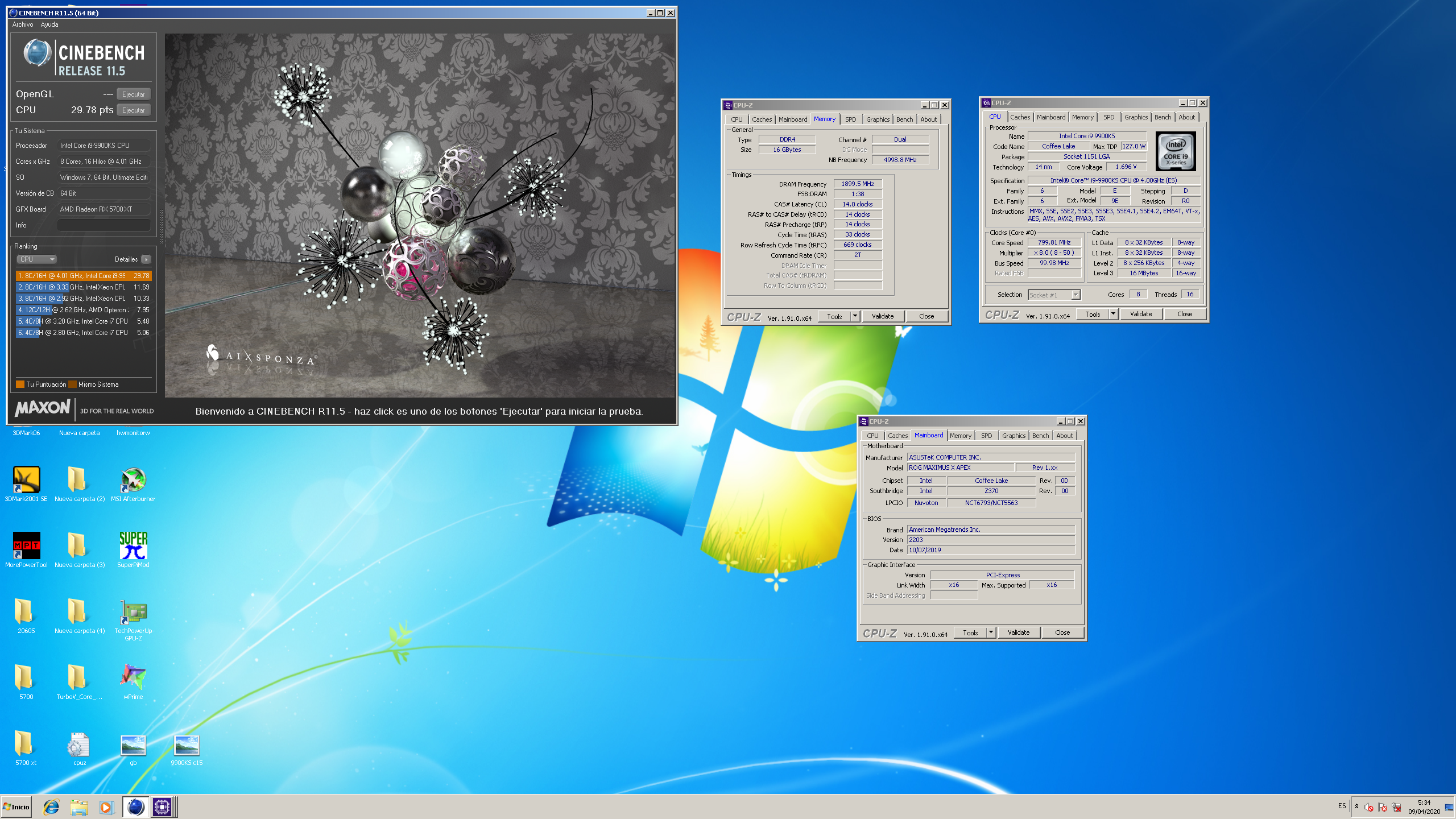This screenshot has width=1456, height=819.
Task: Select ranking row 4 AMD Opteron 7.95
Action: pyautogui.click(x=84, y=310)
